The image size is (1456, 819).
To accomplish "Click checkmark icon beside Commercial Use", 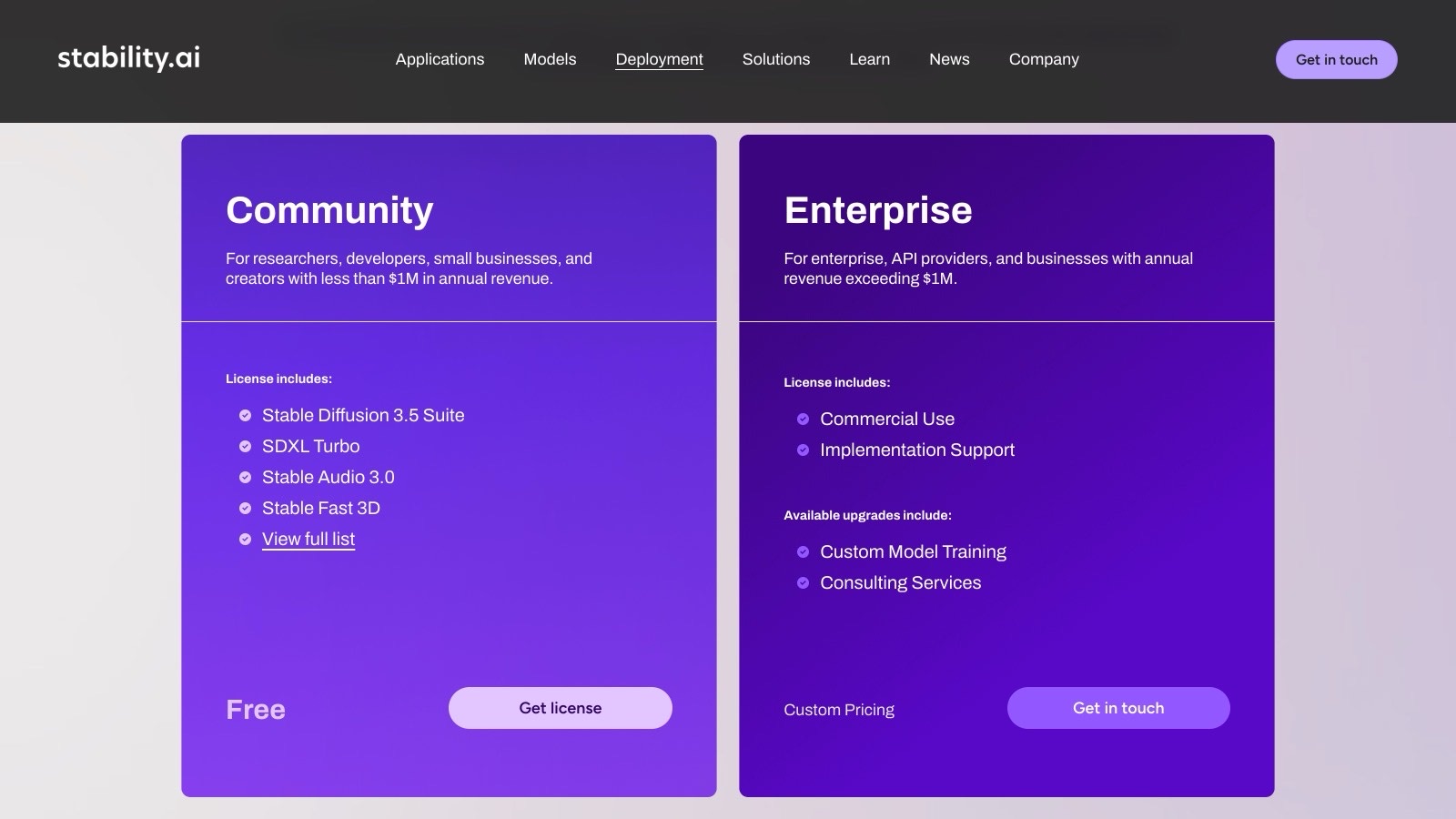I will coord(803,420).
